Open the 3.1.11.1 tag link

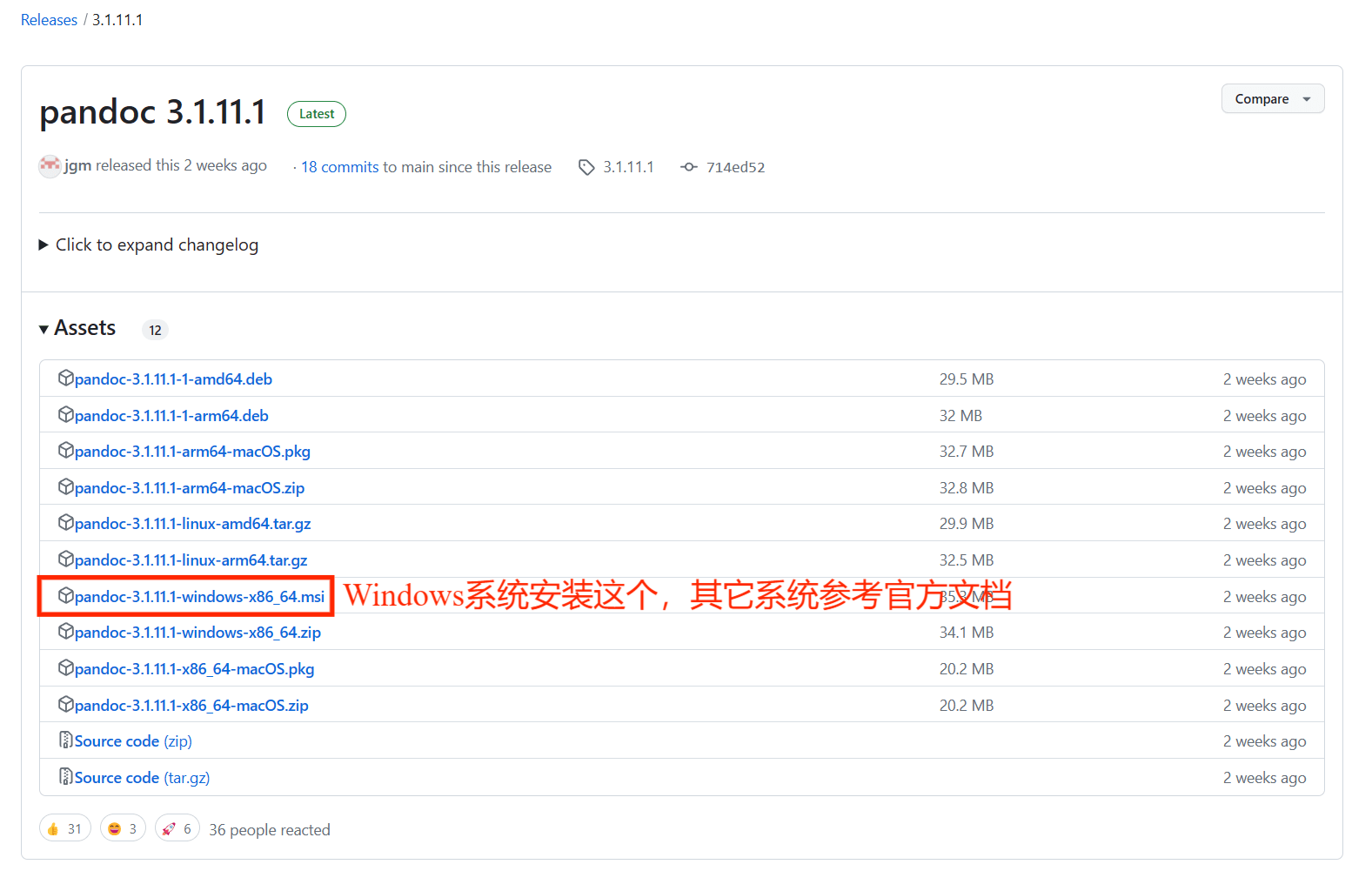click(628, 167)
